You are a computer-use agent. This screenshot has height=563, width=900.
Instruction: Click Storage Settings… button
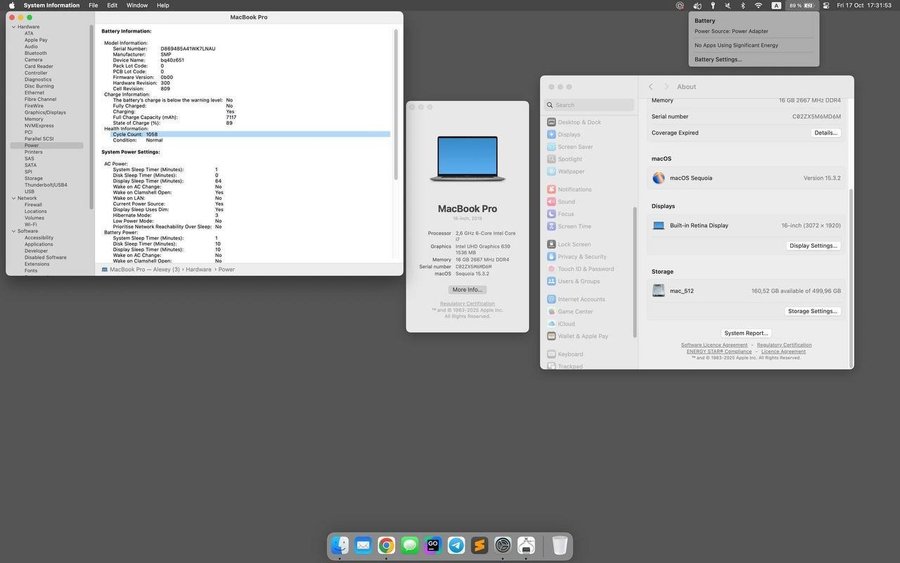[812, 311]
